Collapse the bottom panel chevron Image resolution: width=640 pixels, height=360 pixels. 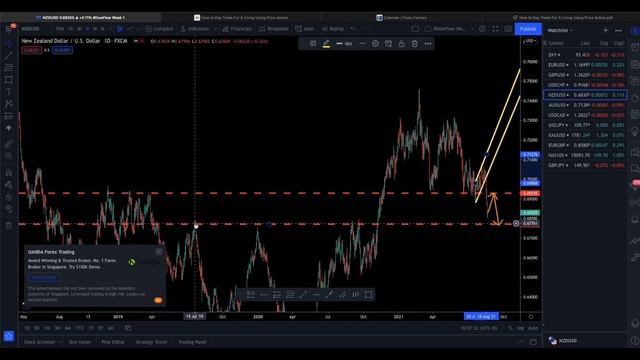[x=521, y=342]
